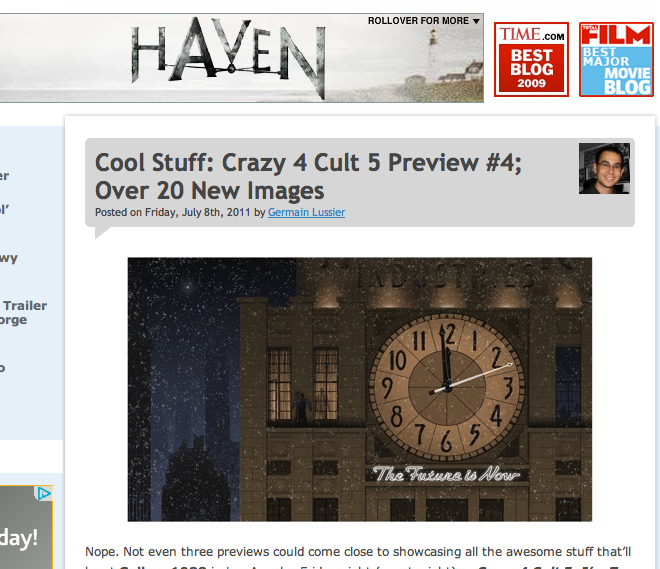Open the Crazy 4 Cult 5 Preview headline

coord(308,176)
